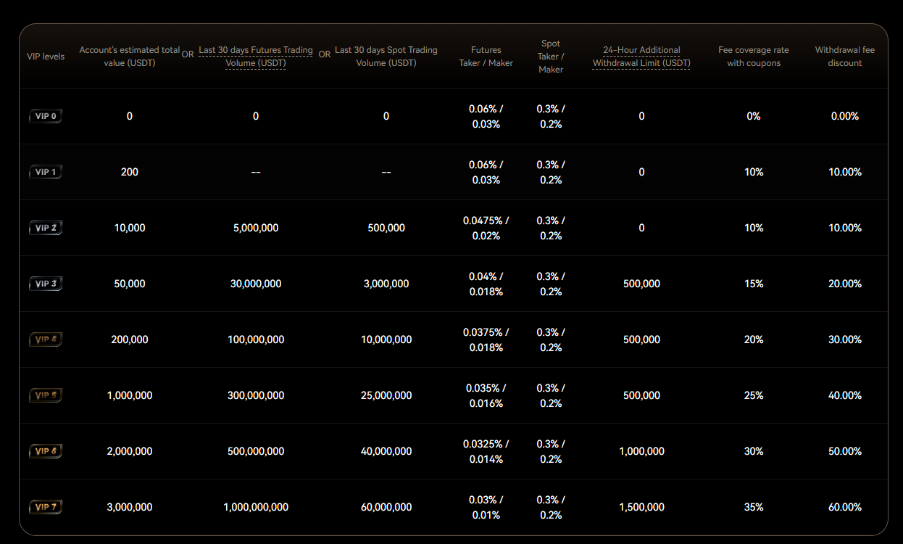Screen dimensions: 903x544
Task: Click the 60.00% withdrawal discount cell
Action: [x=844, y=508]
